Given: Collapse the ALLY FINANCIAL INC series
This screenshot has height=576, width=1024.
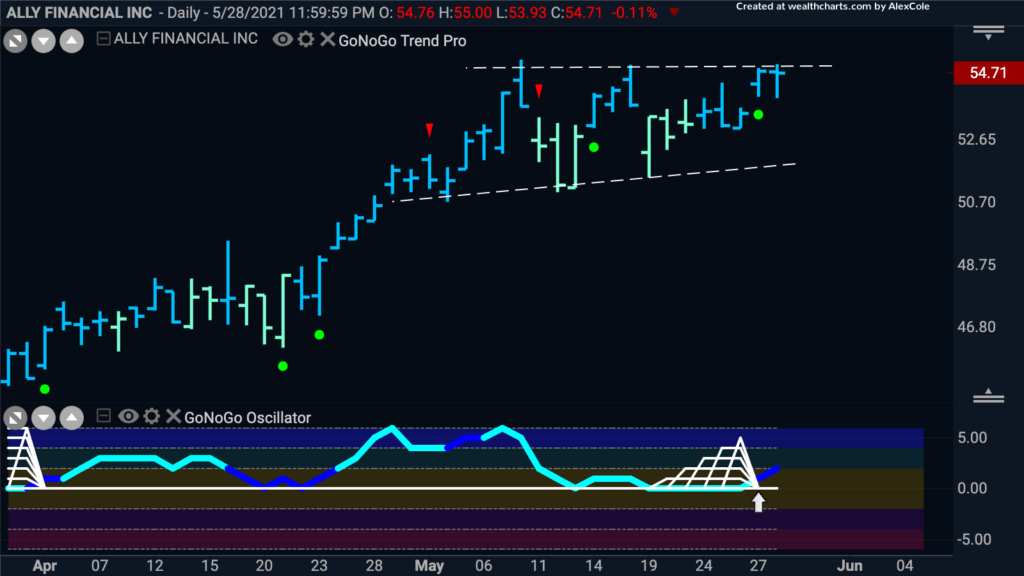Looking at the screenshot, I should click(103, 39).
